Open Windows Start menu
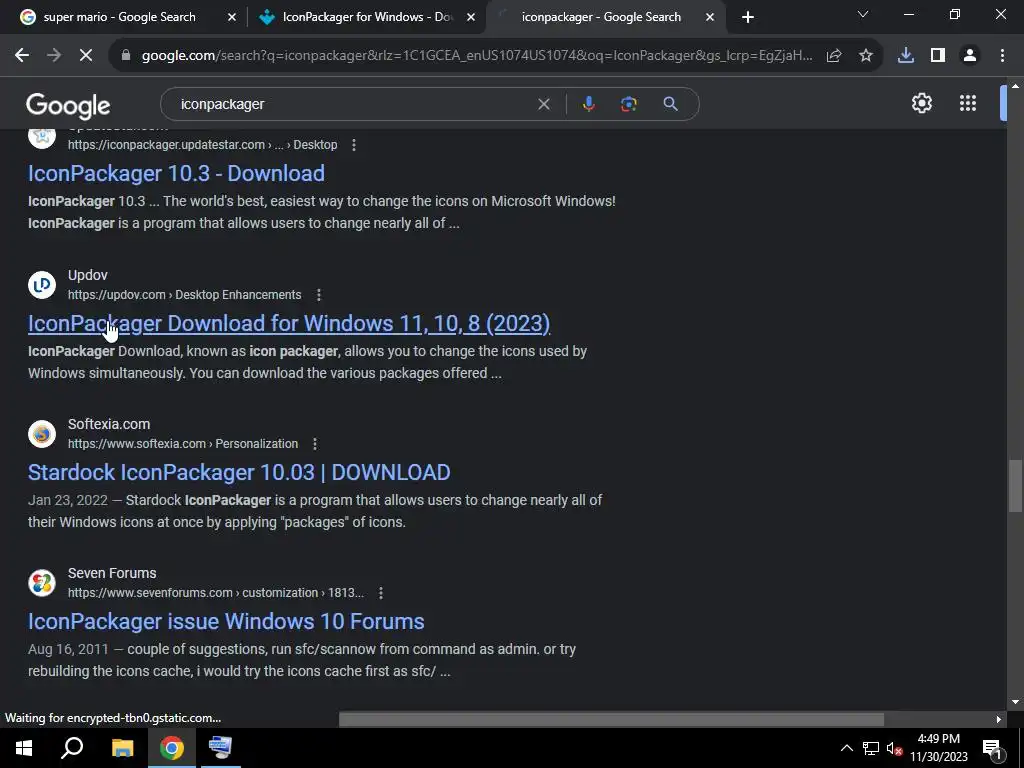 click(x=24, y=748)
